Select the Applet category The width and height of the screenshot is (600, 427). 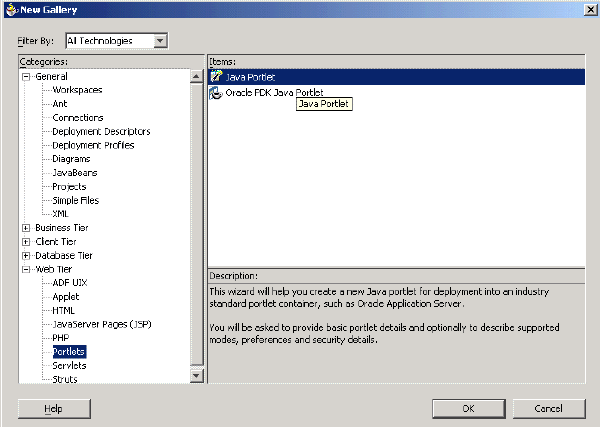[66, 297]
